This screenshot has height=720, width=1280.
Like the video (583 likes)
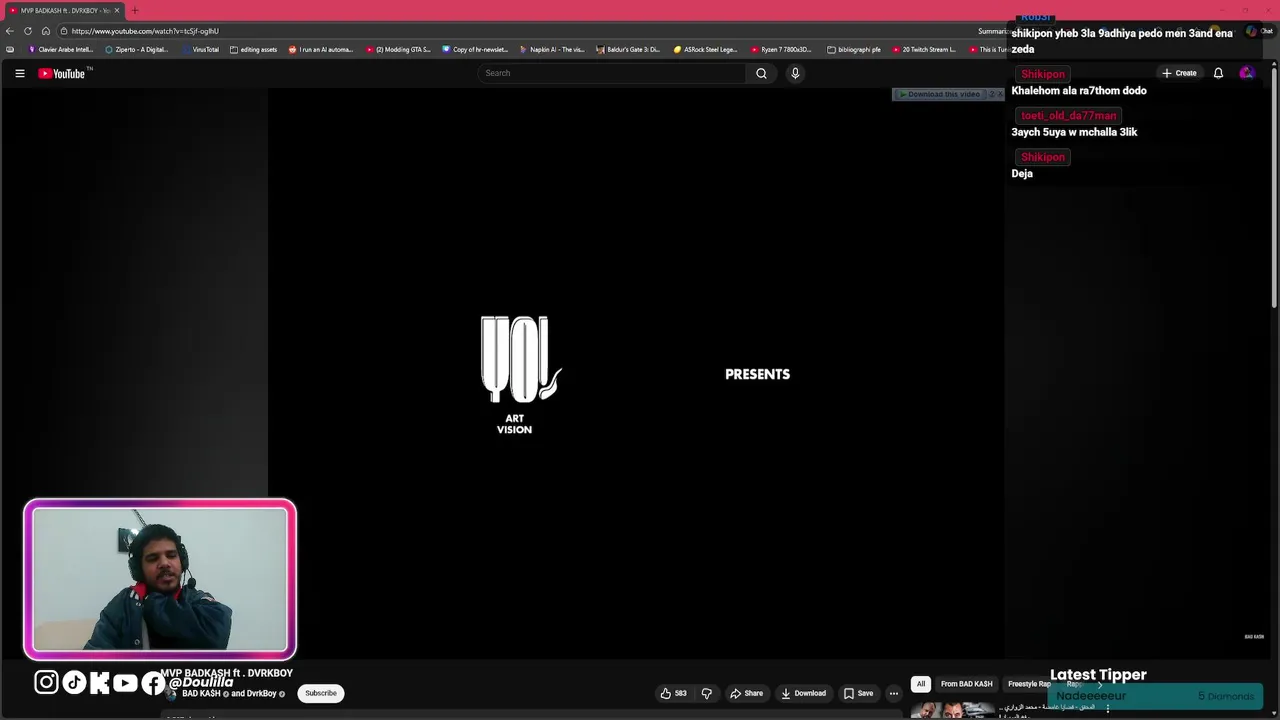[x=674, y=693]
